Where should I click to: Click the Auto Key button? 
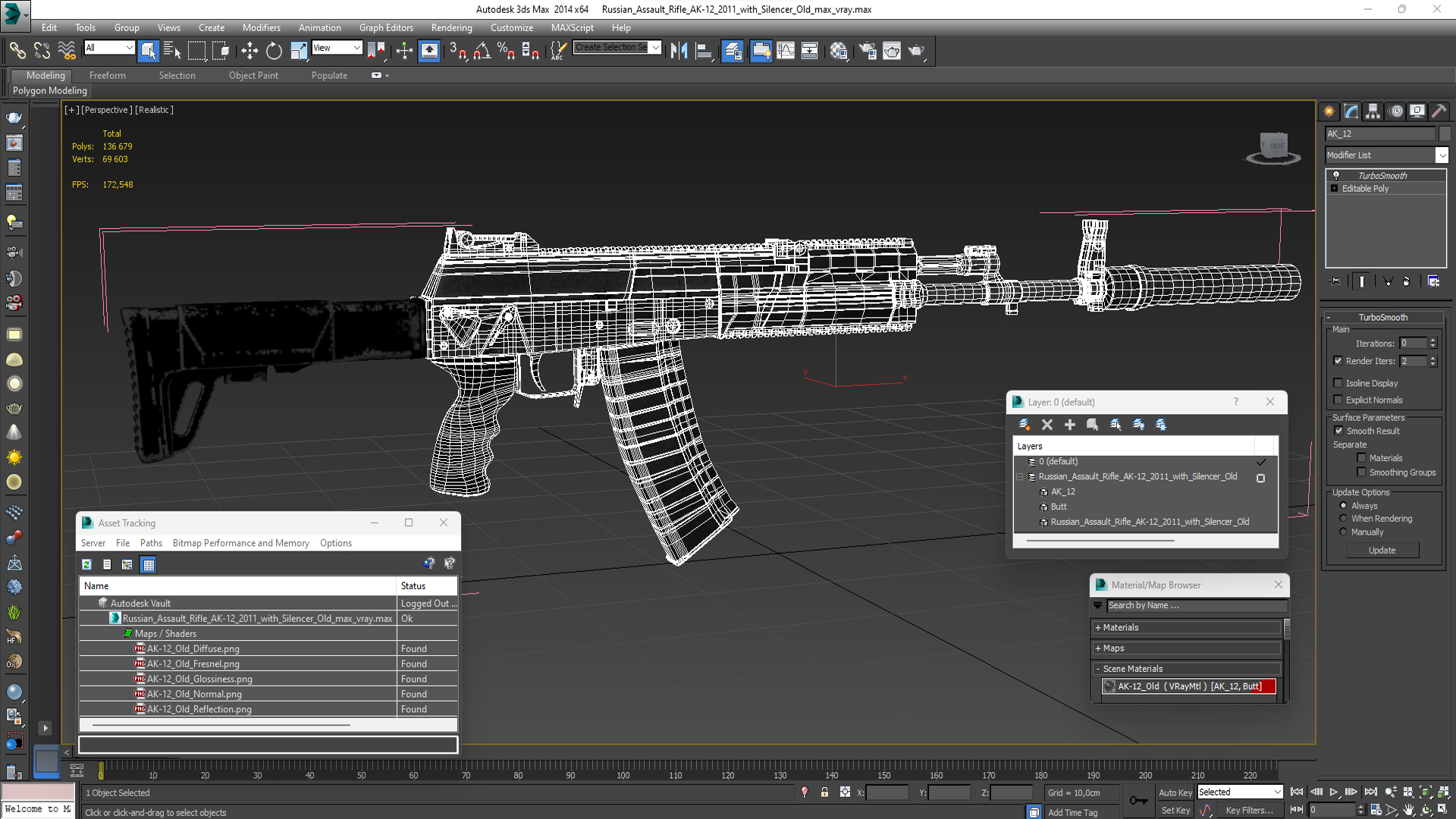click(x=1175, y=792)
